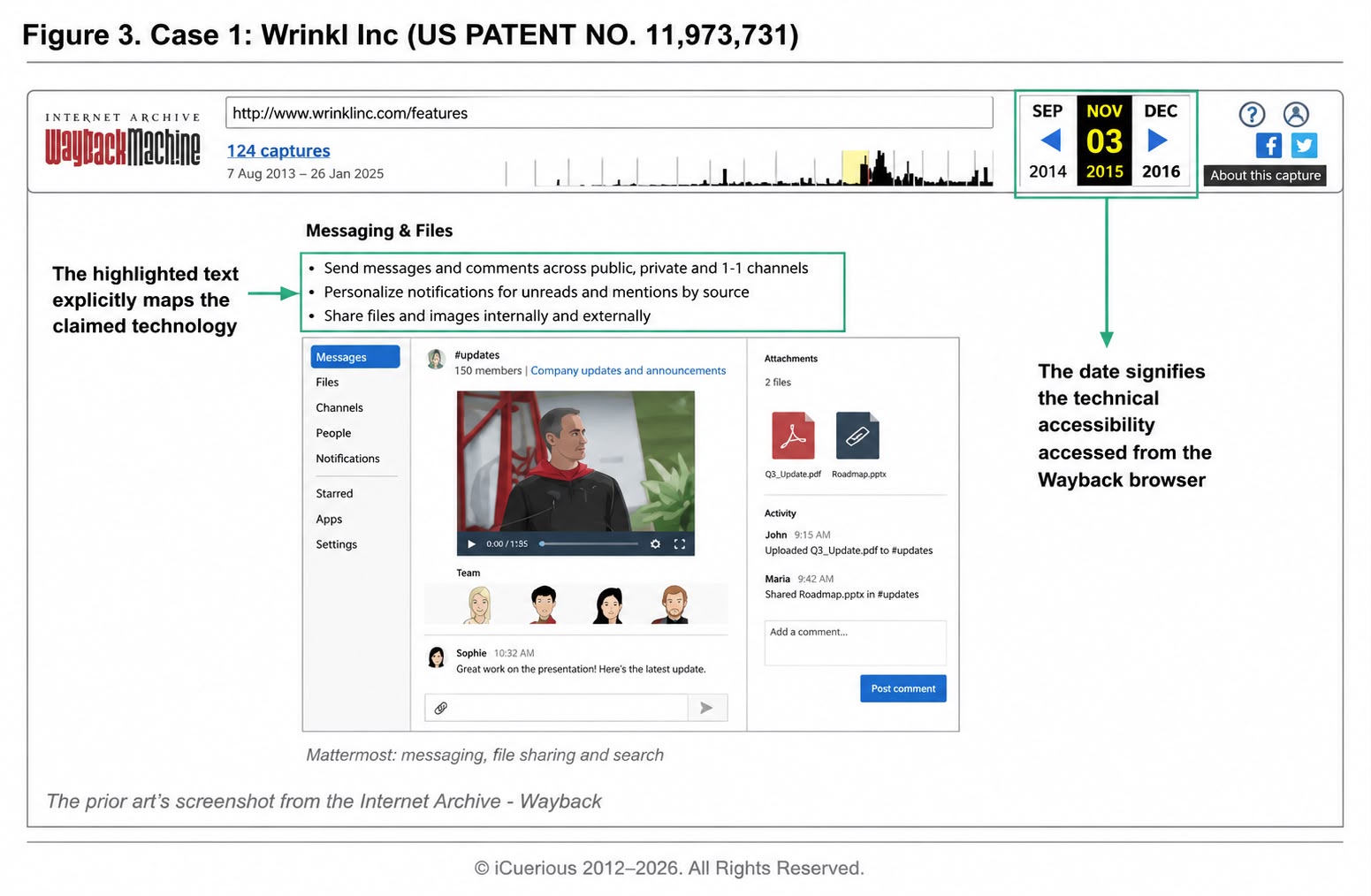Open the Wayback help question-mark icon
1371x896 pixels.
point(1252,114)
